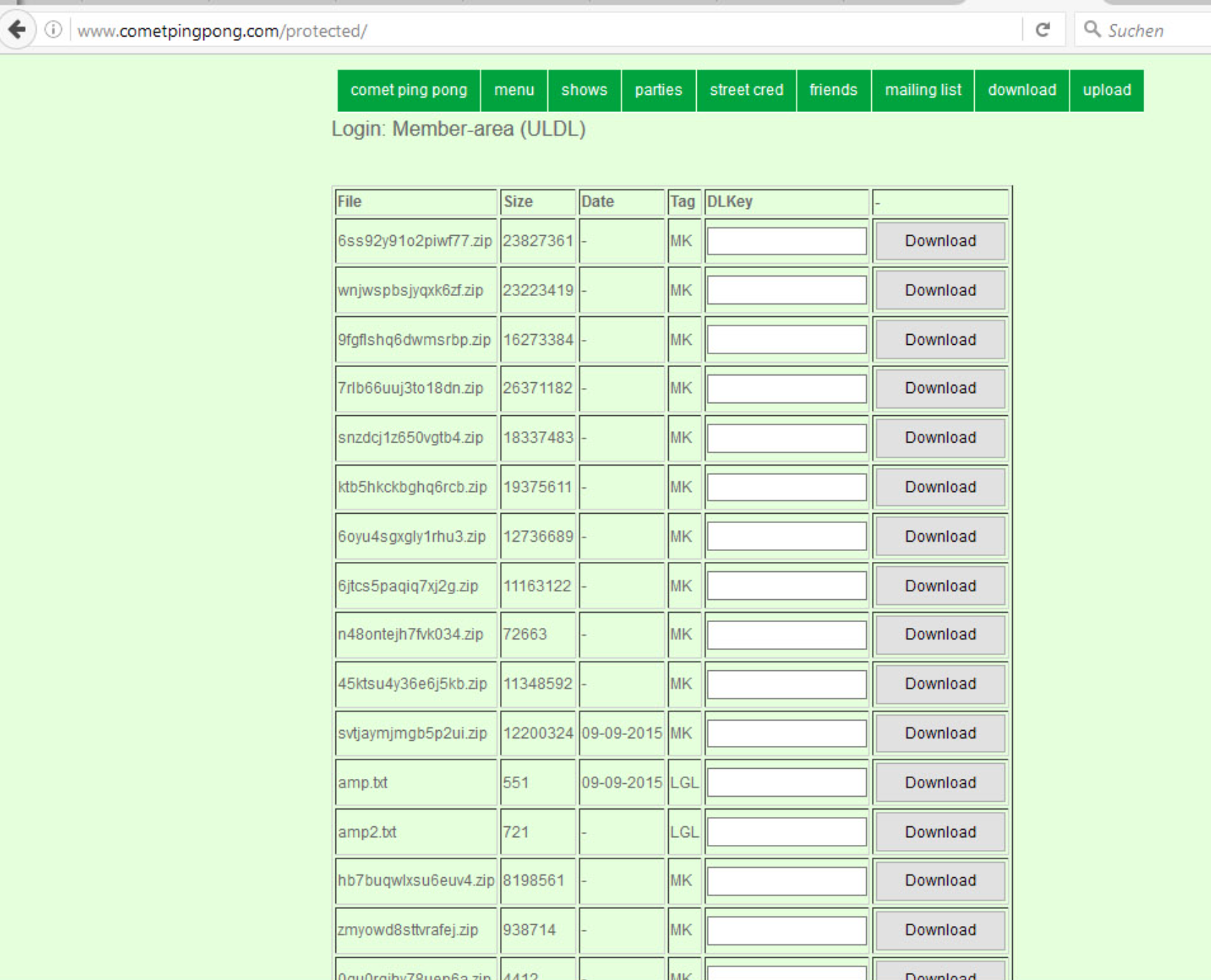Select file name amp.txt
The height and width of the screenshot is (980, 1211).
[x=363, y=783]
